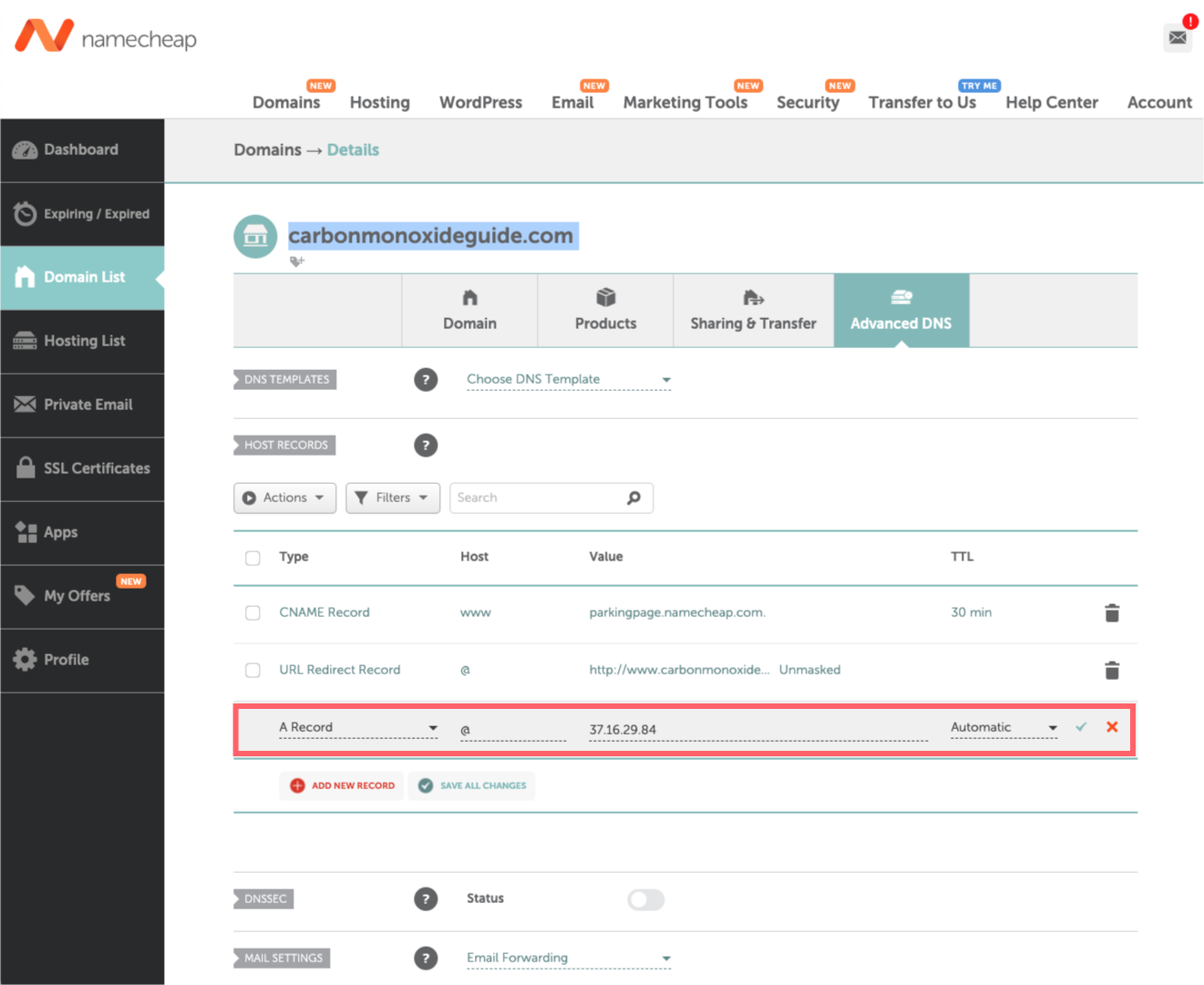The height and width of the screenshot is (985, 1204).
Task: Open the Actions dropdown
Action: tap(284, 498)
